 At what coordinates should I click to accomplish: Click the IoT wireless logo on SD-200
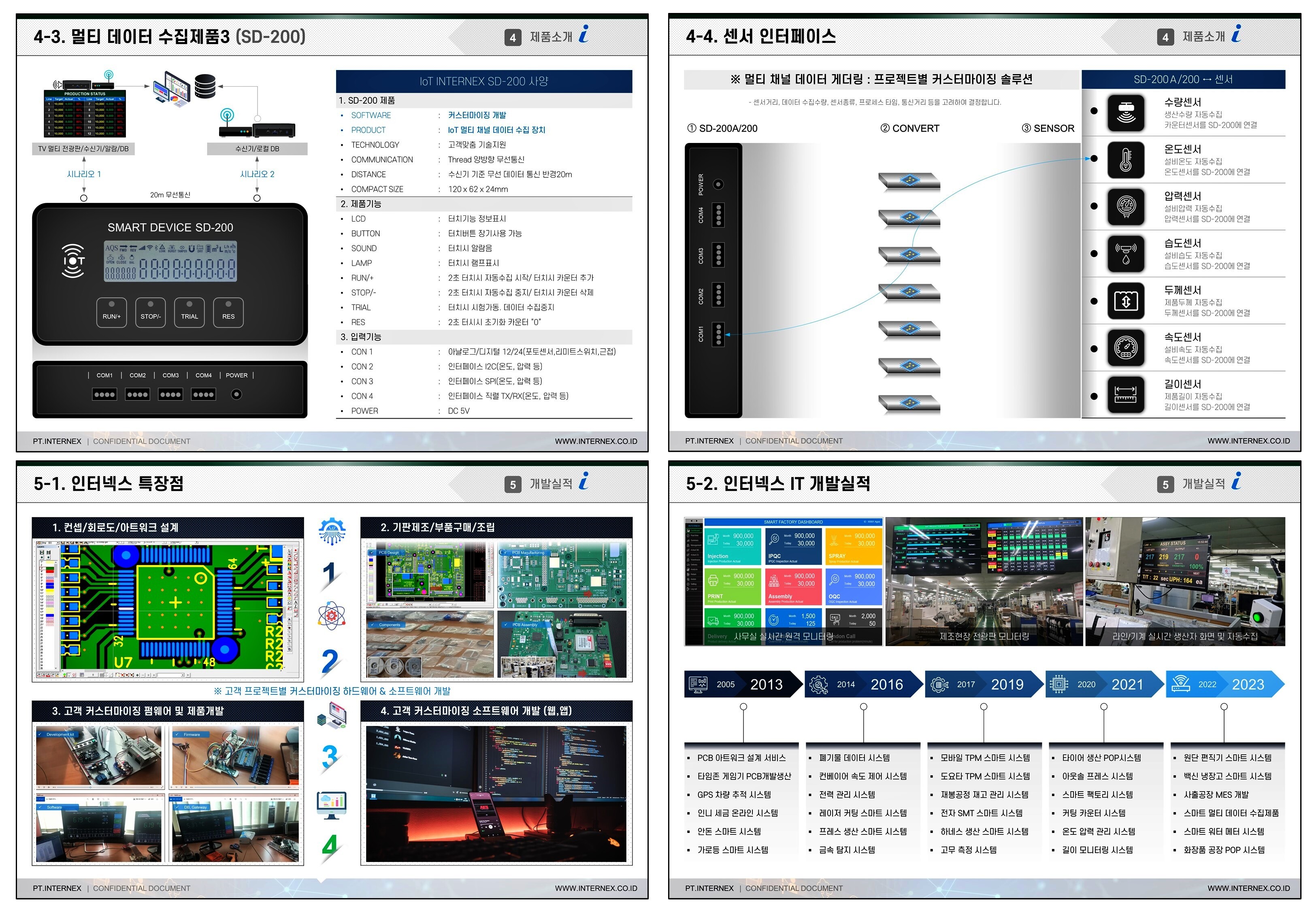[73, 261]
